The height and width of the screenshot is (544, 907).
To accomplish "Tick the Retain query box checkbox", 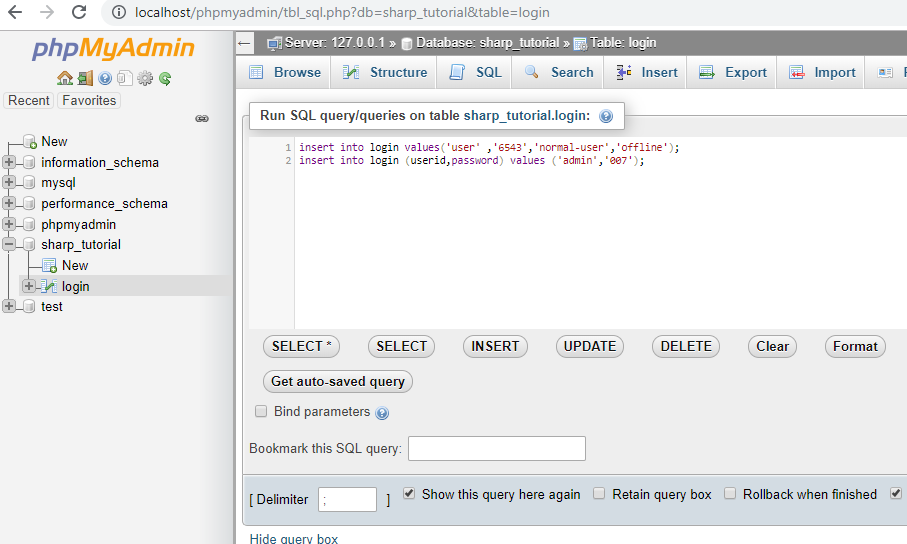I will click(599, 494).
